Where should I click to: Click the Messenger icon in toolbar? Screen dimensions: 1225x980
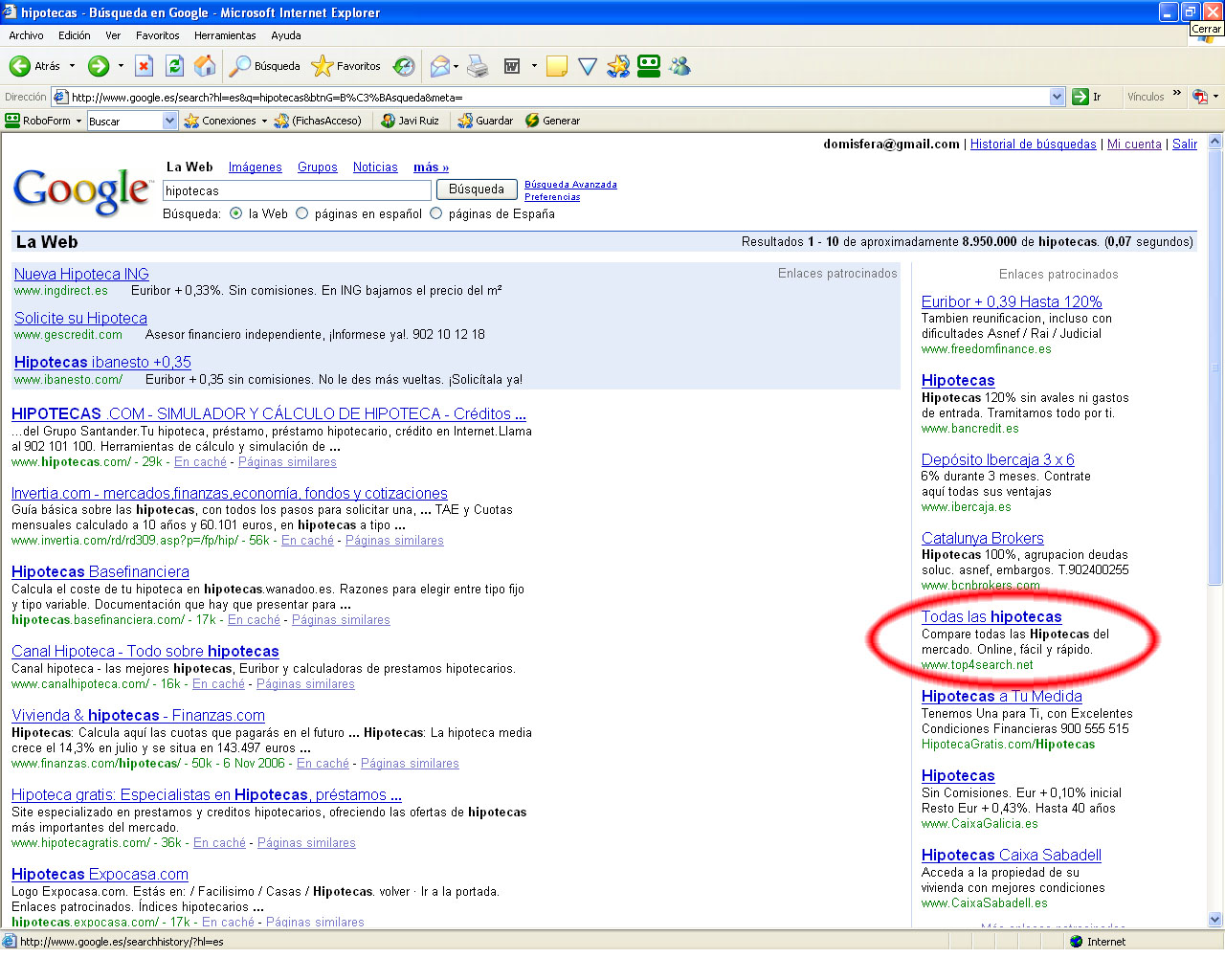click(x=680, y=66)
